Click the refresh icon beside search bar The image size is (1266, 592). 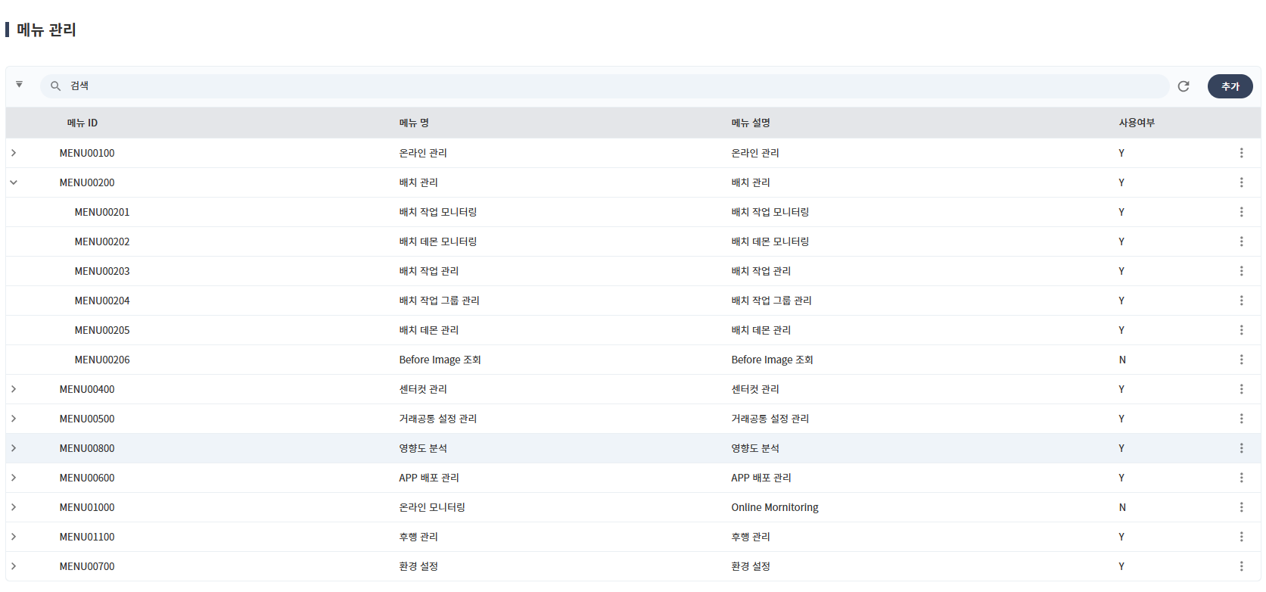pyautogui.click(x=1183, y=86)
